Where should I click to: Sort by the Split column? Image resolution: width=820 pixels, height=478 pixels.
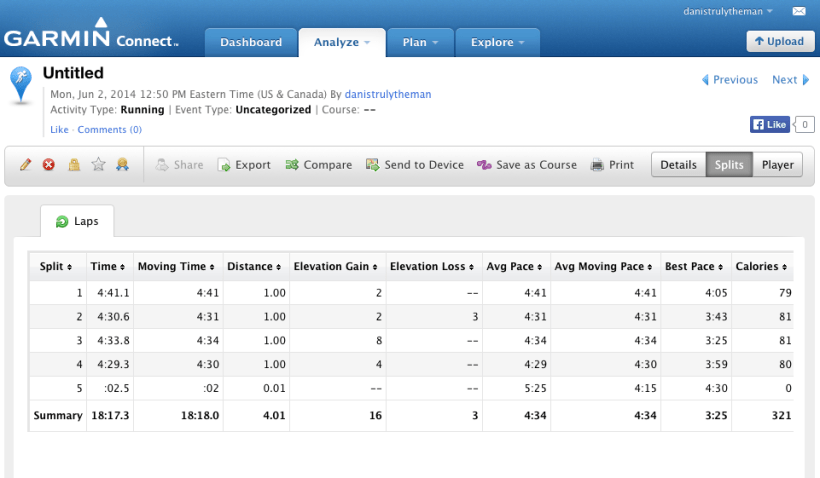(x=55, y=266)
